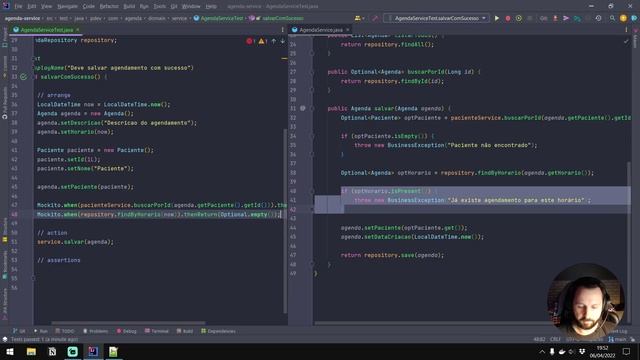Open Search Everywhere magnifier icon

click(x=612, y=18)
